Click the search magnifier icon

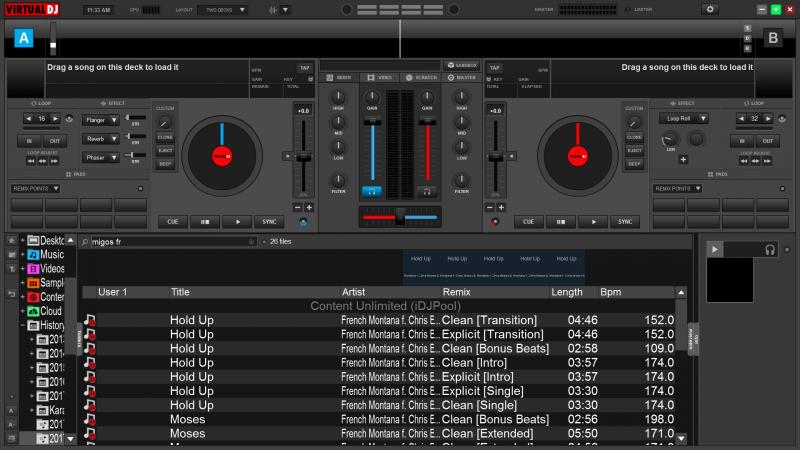[85, 242]
